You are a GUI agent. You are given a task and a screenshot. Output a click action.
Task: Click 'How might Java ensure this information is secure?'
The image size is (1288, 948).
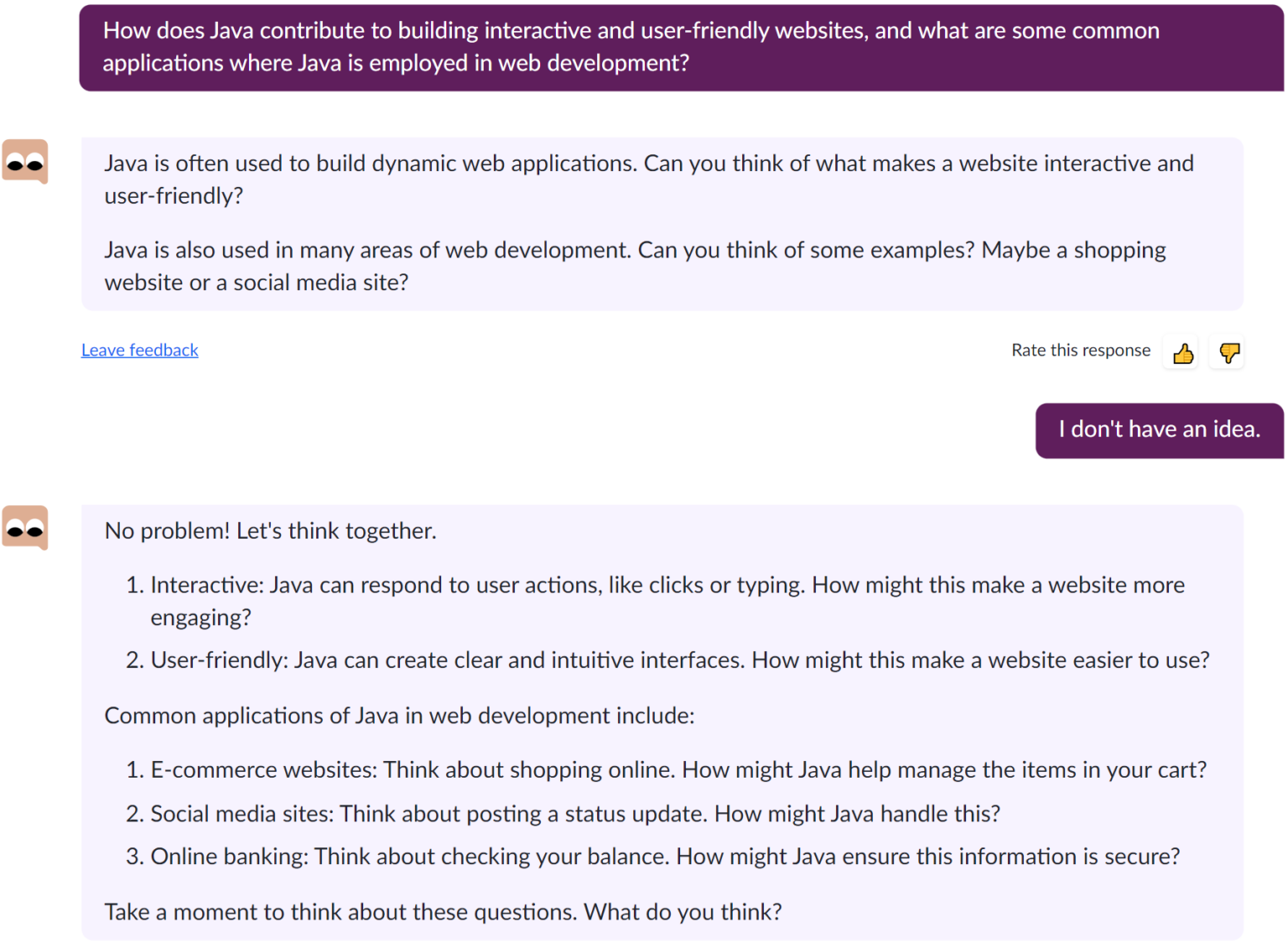pos(928,857)
